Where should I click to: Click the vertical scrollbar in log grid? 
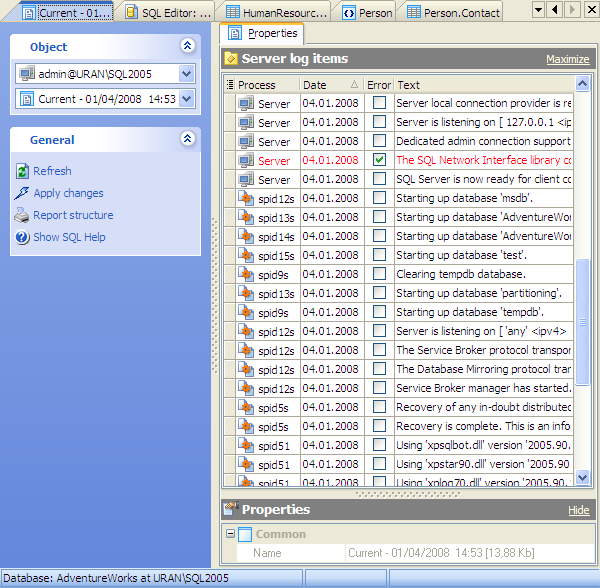coord(583,320)
